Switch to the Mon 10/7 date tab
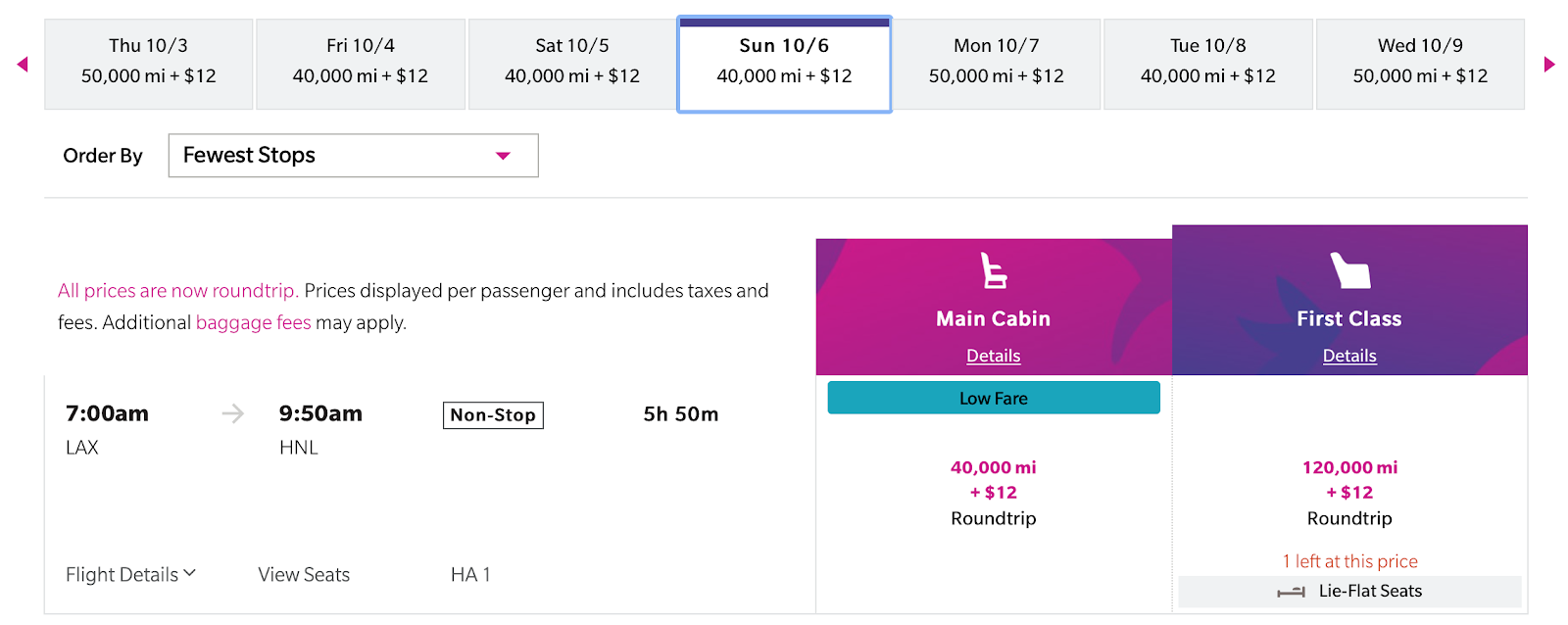Screen dimensions: 1568x625 997,62
